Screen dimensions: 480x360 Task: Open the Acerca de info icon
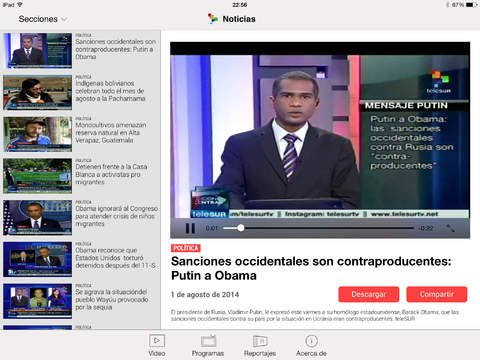click(x=311, y=341)
